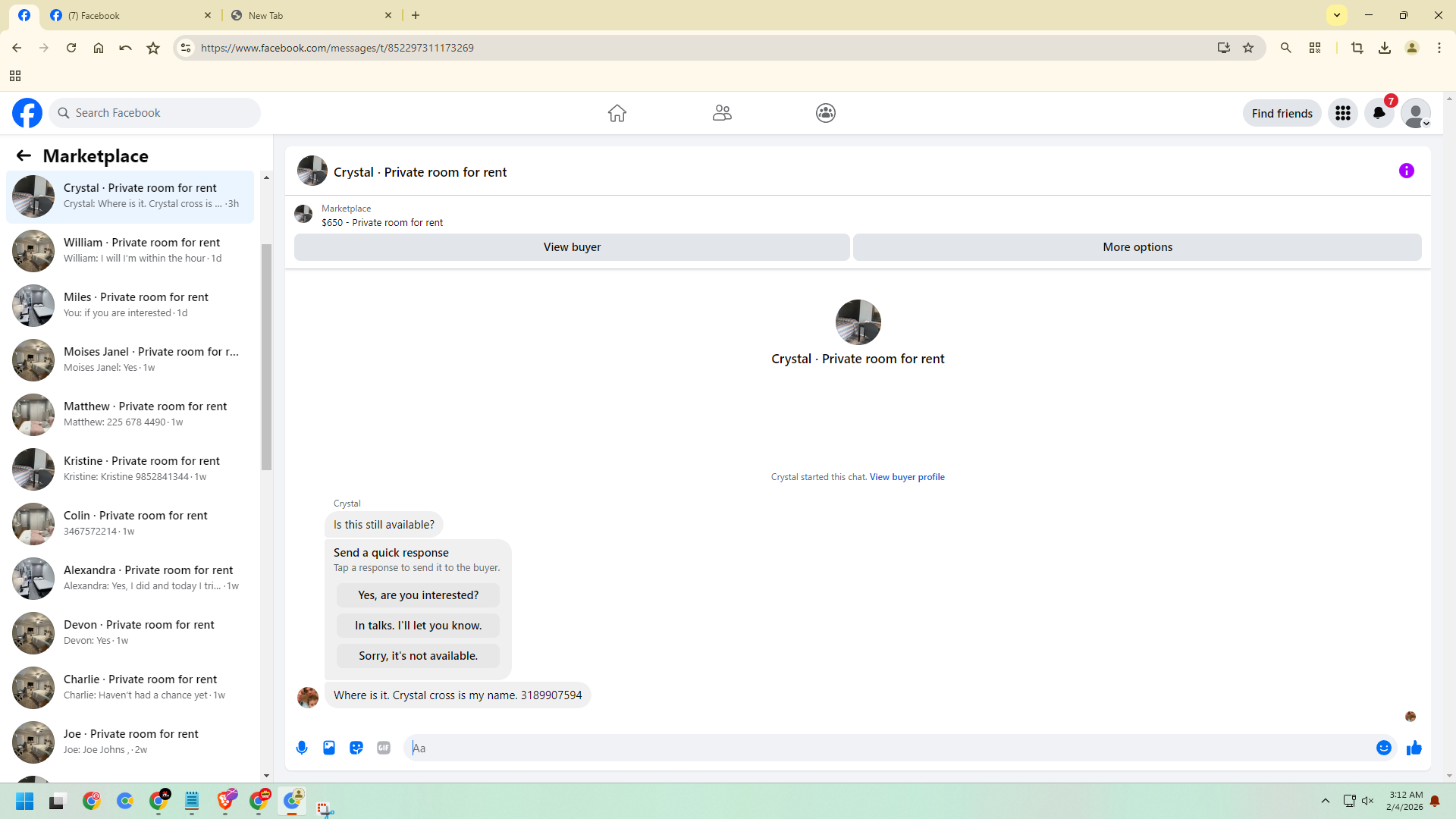The width and height of the screenshot is (1456, 819).
Task: Open the sticker picker icon
Action: tap(356, 748)
